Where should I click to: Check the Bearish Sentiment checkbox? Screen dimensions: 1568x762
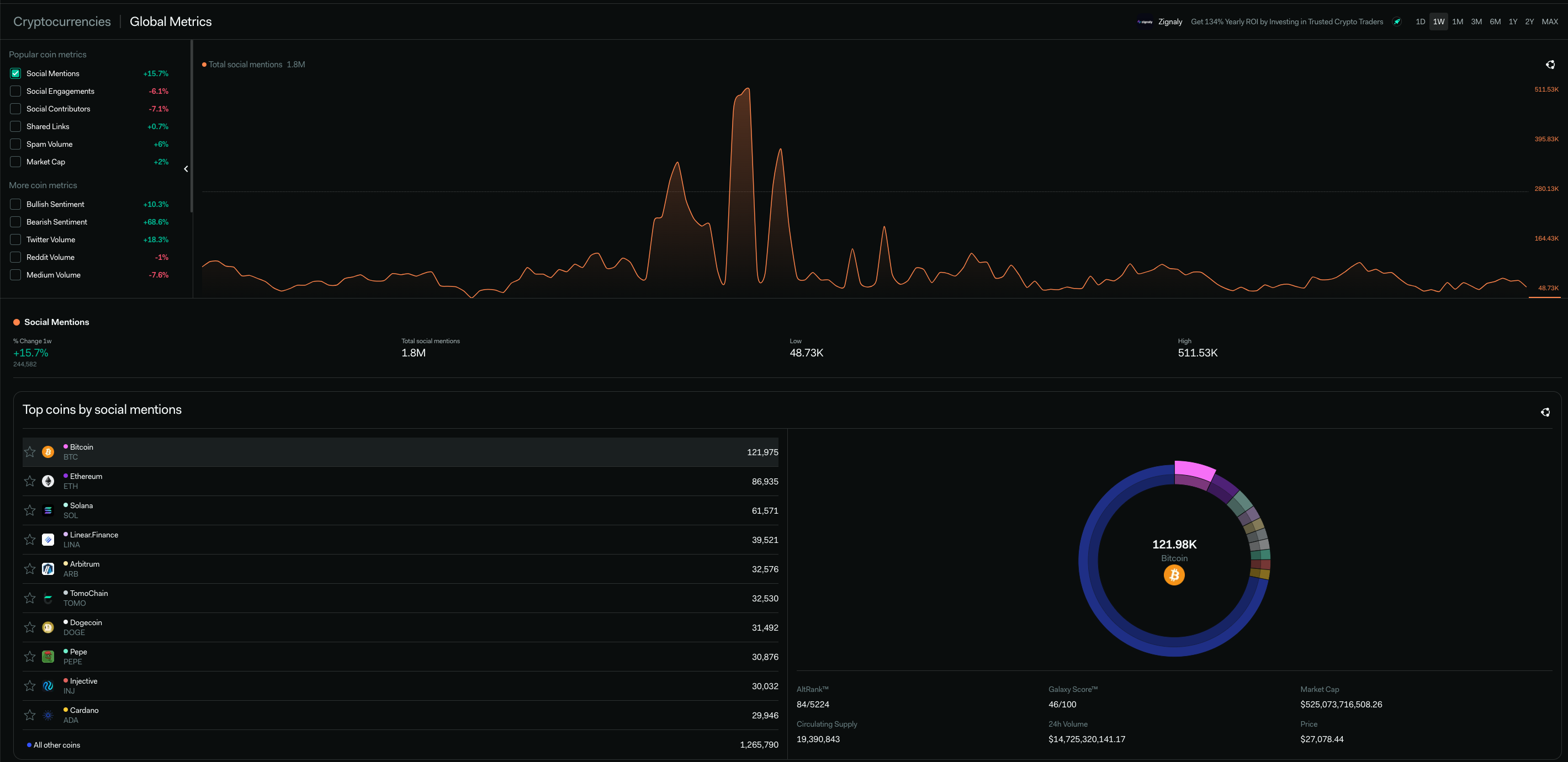(x=16, y=222)
